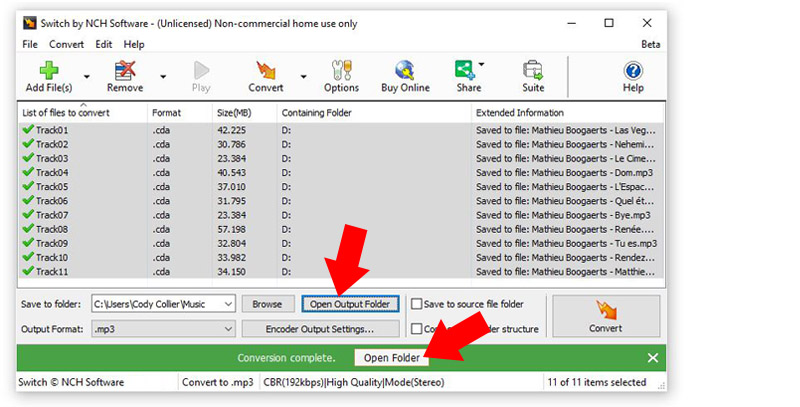Image resolution: width=800 pixels, height=407 pixels.
Task: Select the Track10 row
Action: [341, 258]
